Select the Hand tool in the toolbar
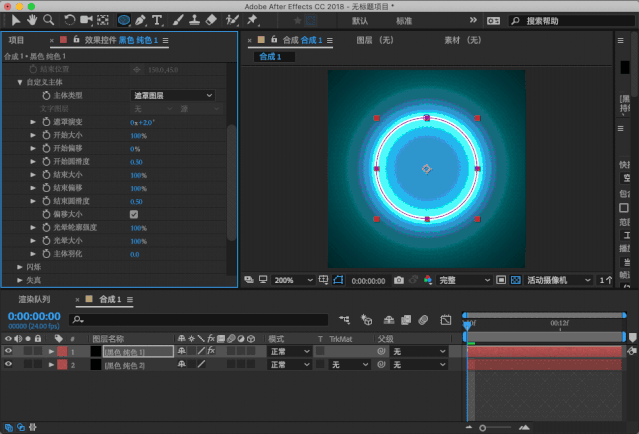The height and width of the screenshot is (434, 639). pos(31,19)
